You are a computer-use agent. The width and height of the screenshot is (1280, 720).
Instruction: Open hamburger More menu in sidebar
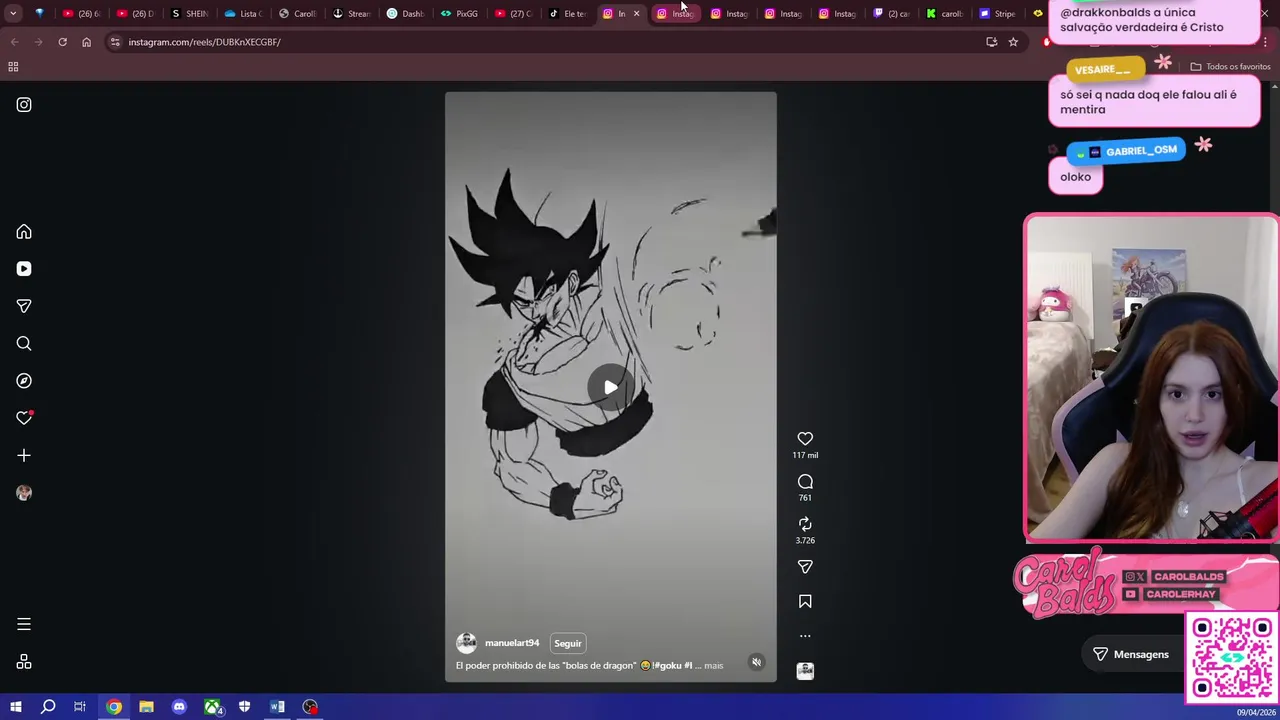[x=24, y=624]
